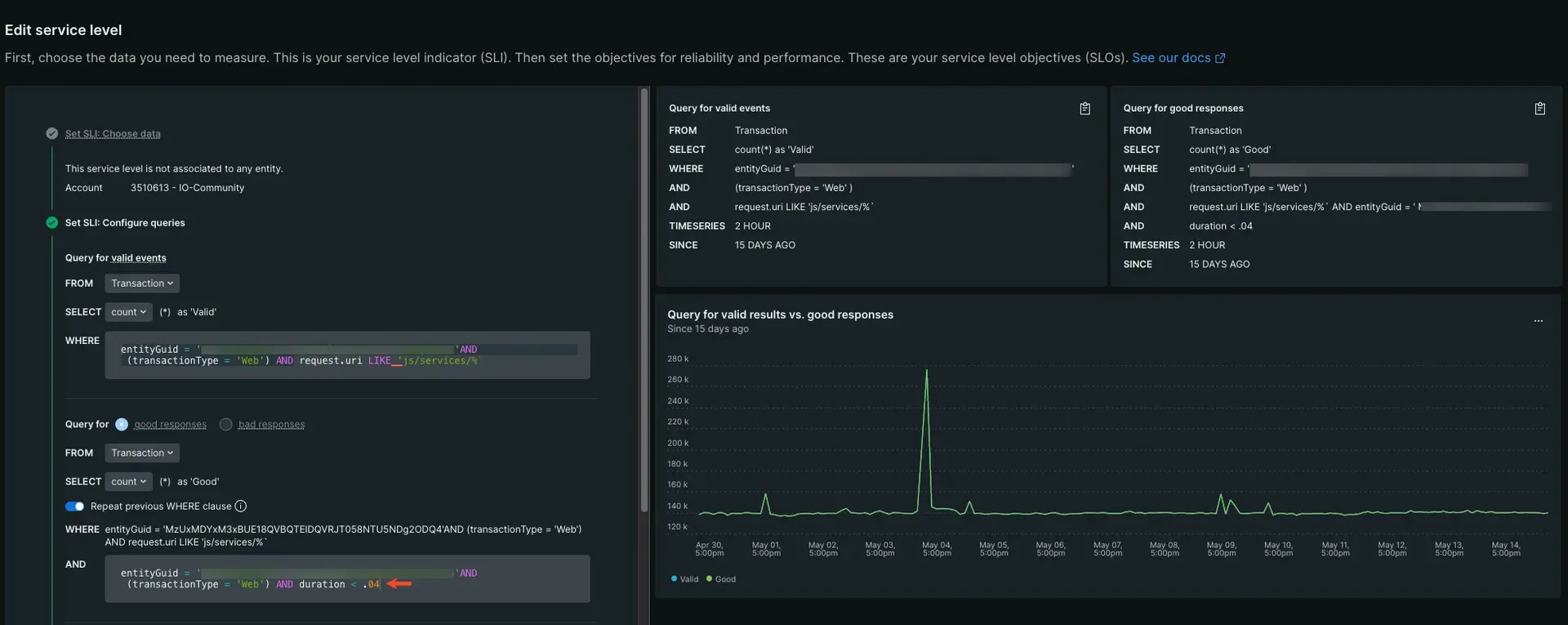Open the chart's three-dot options menu

pos(1538,321)
